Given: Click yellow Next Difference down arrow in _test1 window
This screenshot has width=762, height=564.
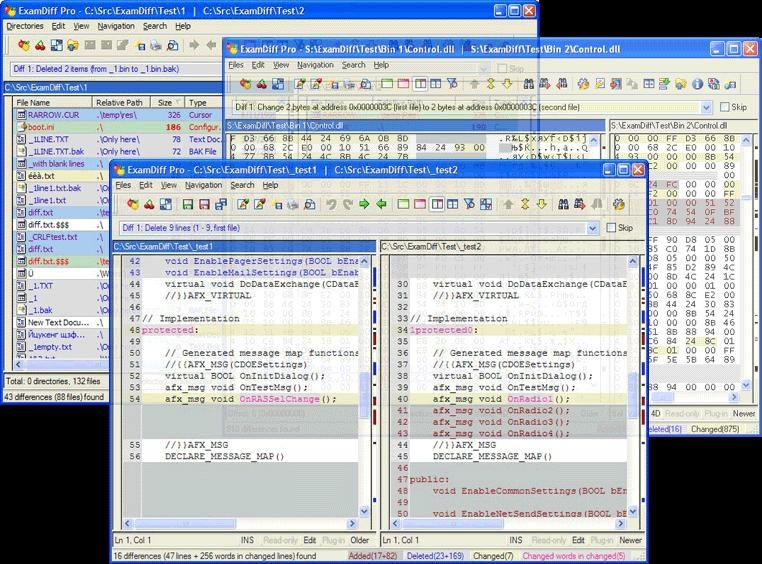Looking at the screenshot, I should [542, 204].
